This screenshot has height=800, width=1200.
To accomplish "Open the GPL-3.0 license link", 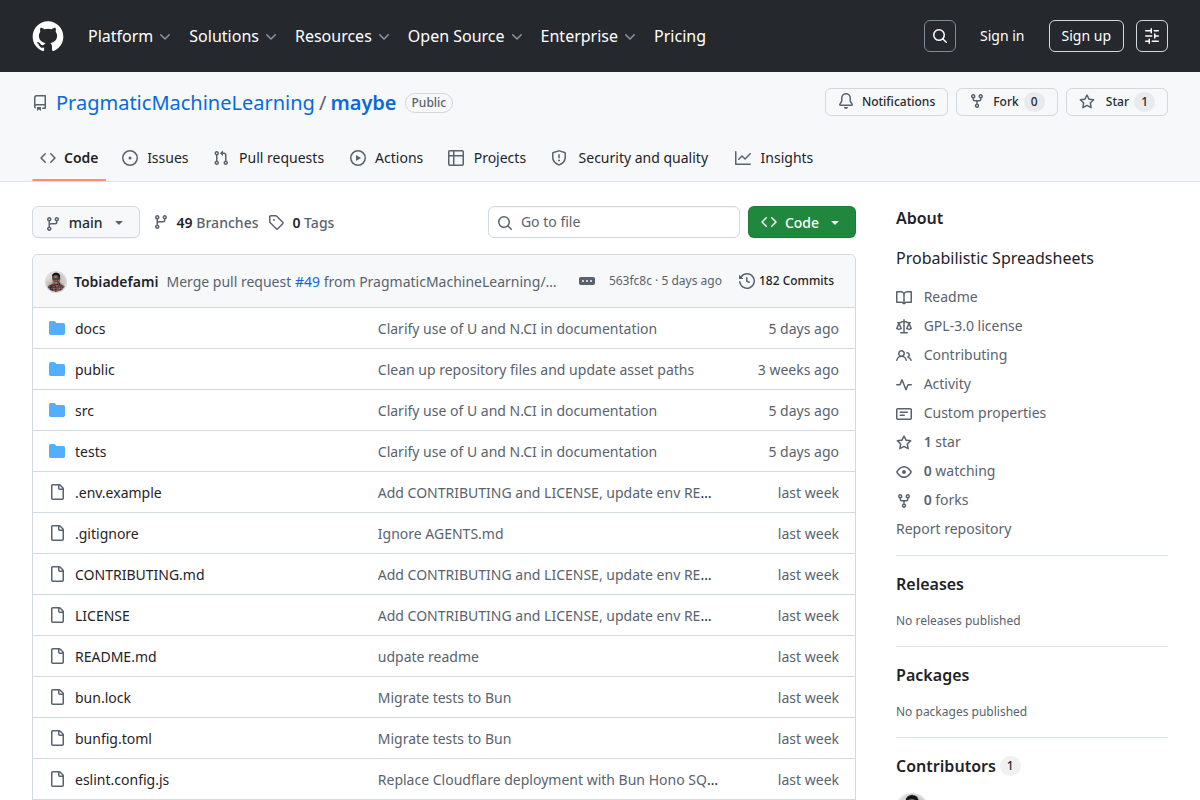I will click(x=959, y=326).
